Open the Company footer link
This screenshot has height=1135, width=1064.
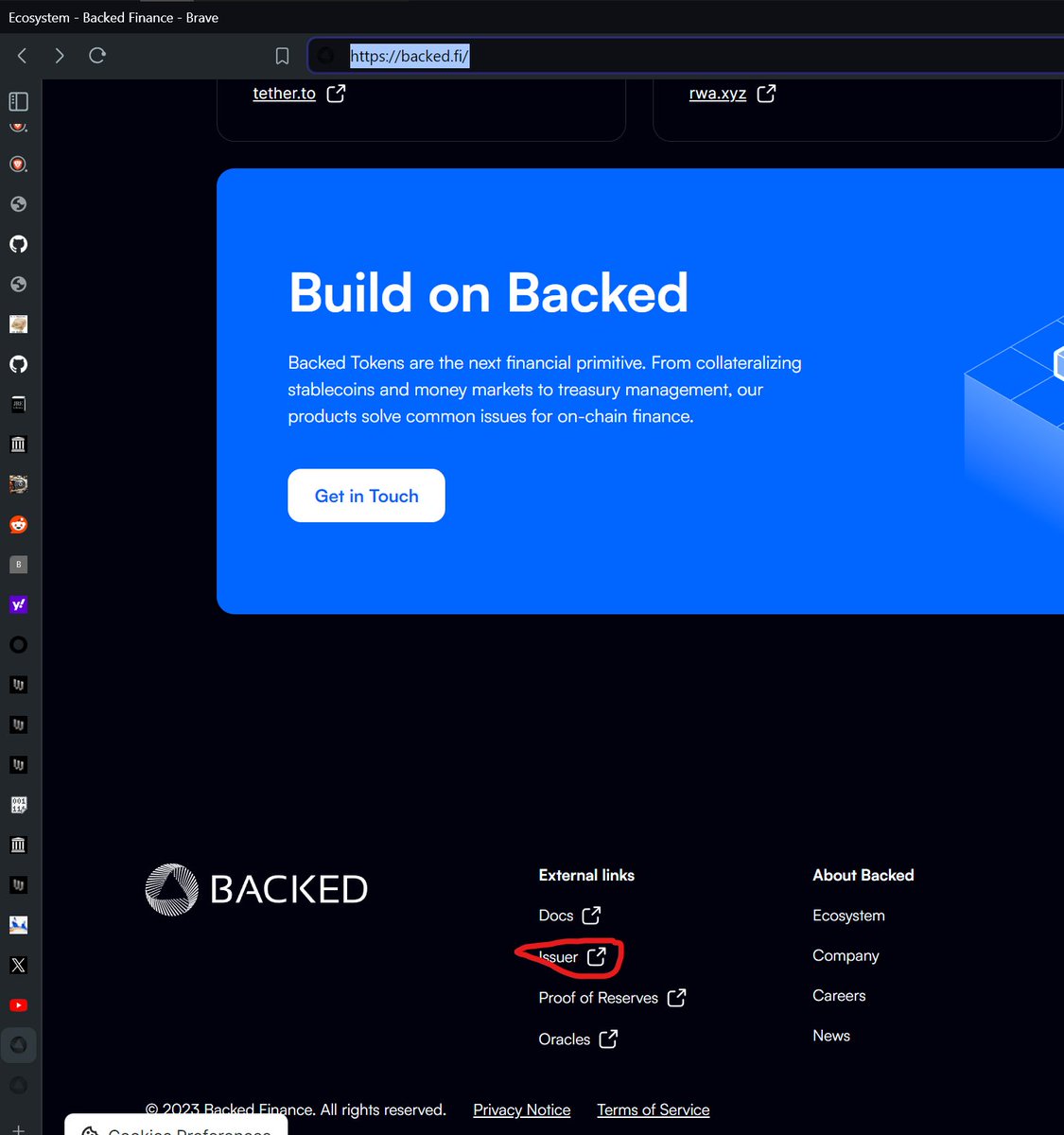pyautogui.click(x=846, y=955)
